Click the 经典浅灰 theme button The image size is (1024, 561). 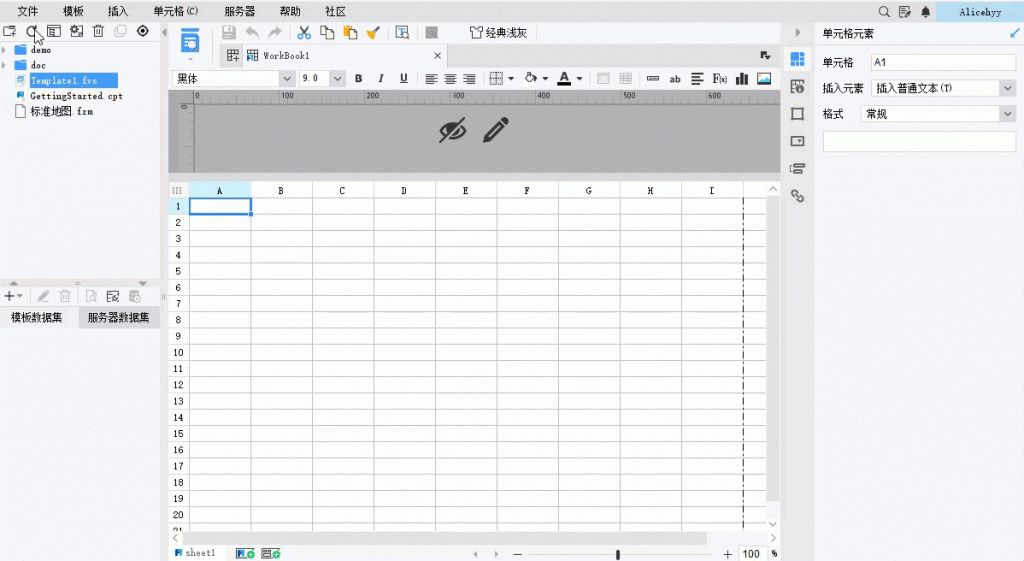(x=498, y=33)
